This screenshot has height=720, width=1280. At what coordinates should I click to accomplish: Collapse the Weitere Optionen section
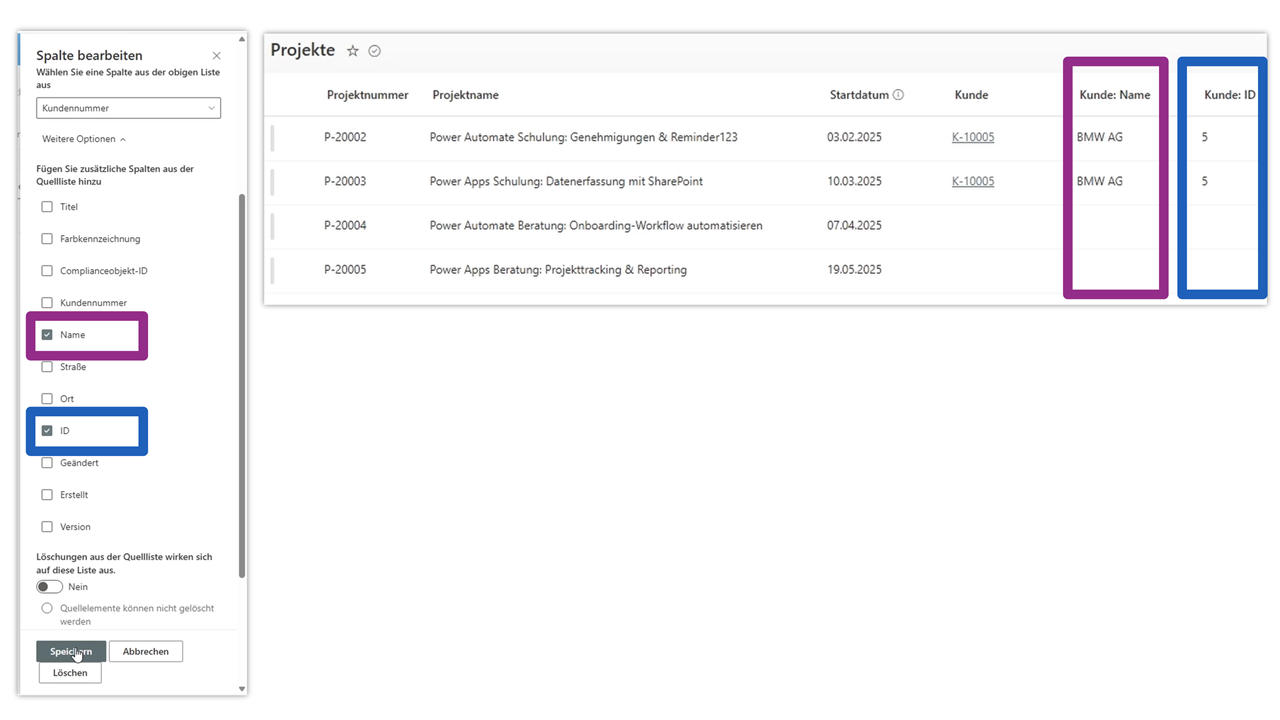(84, 139)
